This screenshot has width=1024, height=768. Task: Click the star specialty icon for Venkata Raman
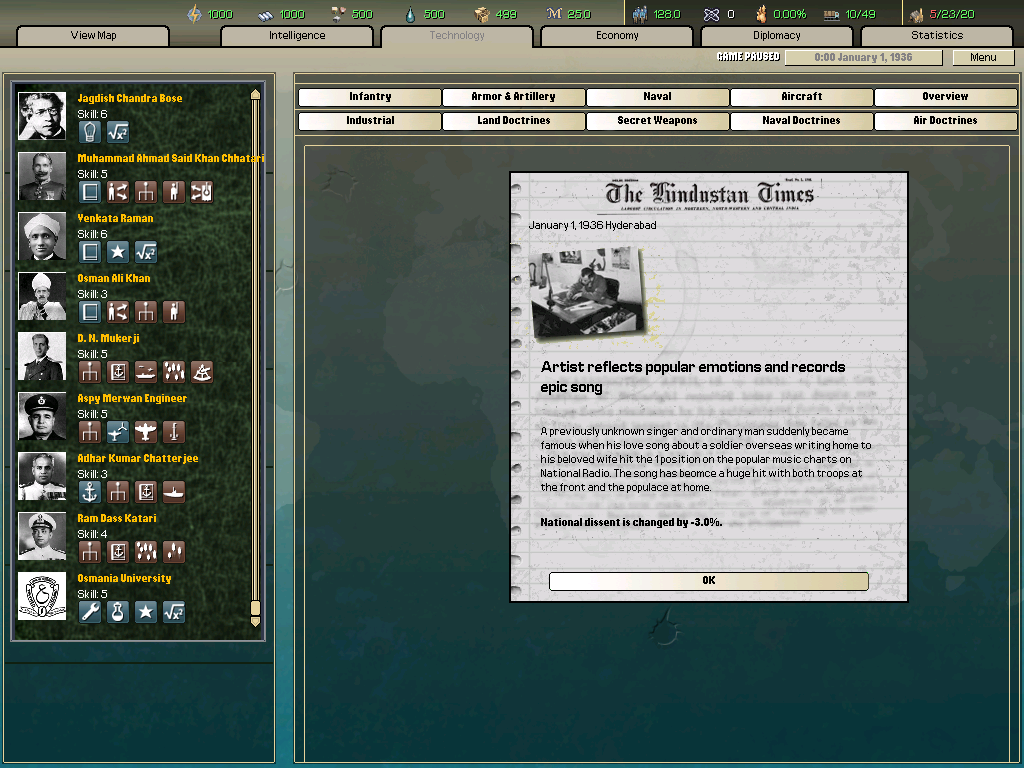tap(118, 252)
